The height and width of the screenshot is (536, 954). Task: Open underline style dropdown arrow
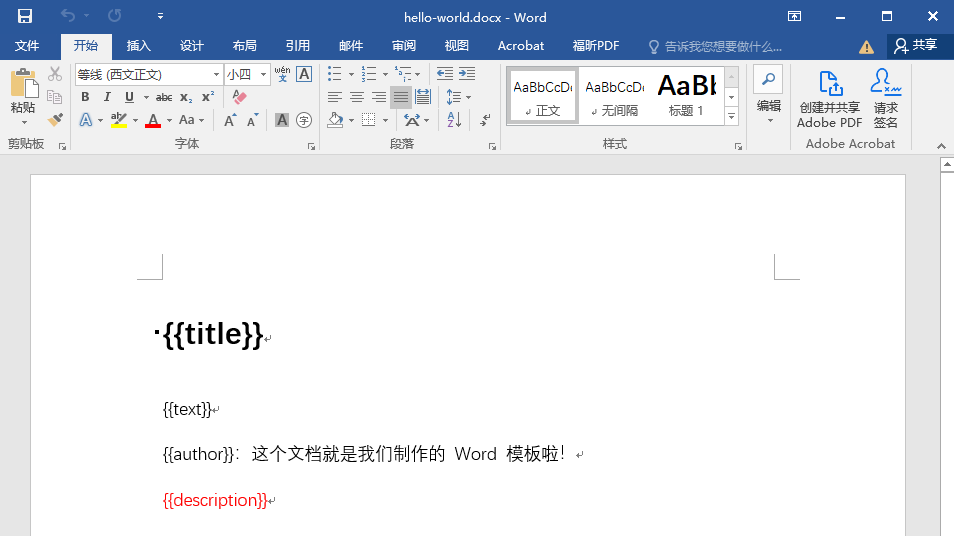click(x=146, y=97)
